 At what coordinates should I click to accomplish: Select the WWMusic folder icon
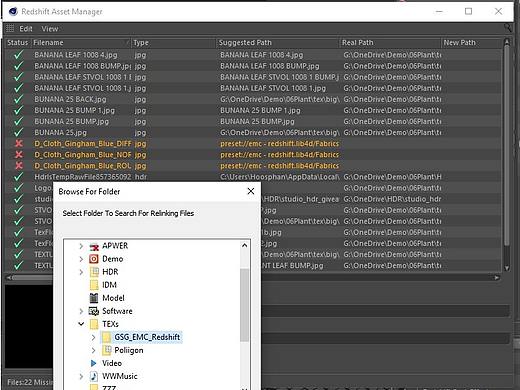[94, 376]
